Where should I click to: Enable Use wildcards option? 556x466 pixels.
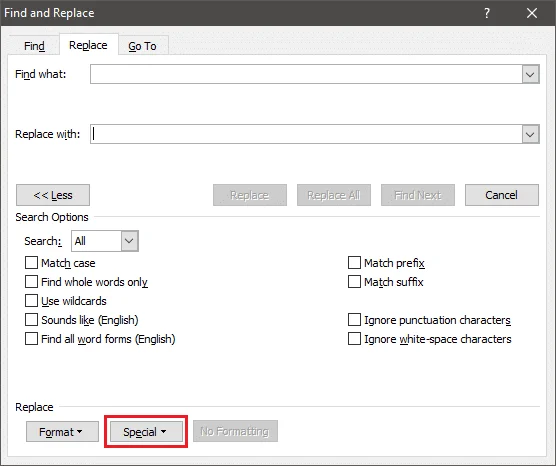click(31, 301)
